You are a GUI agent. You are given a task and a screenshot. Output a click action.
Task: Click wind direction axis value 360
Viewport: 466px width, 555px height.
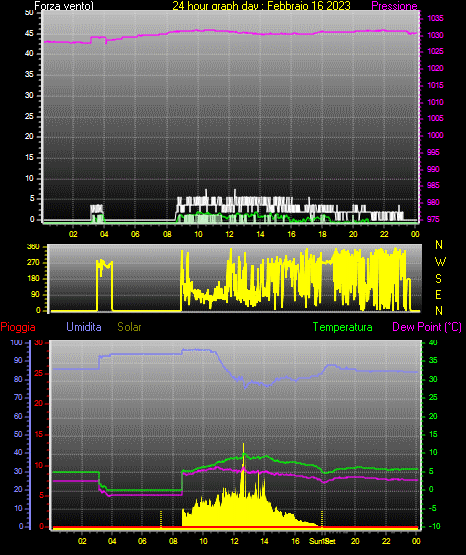(33, 247)
